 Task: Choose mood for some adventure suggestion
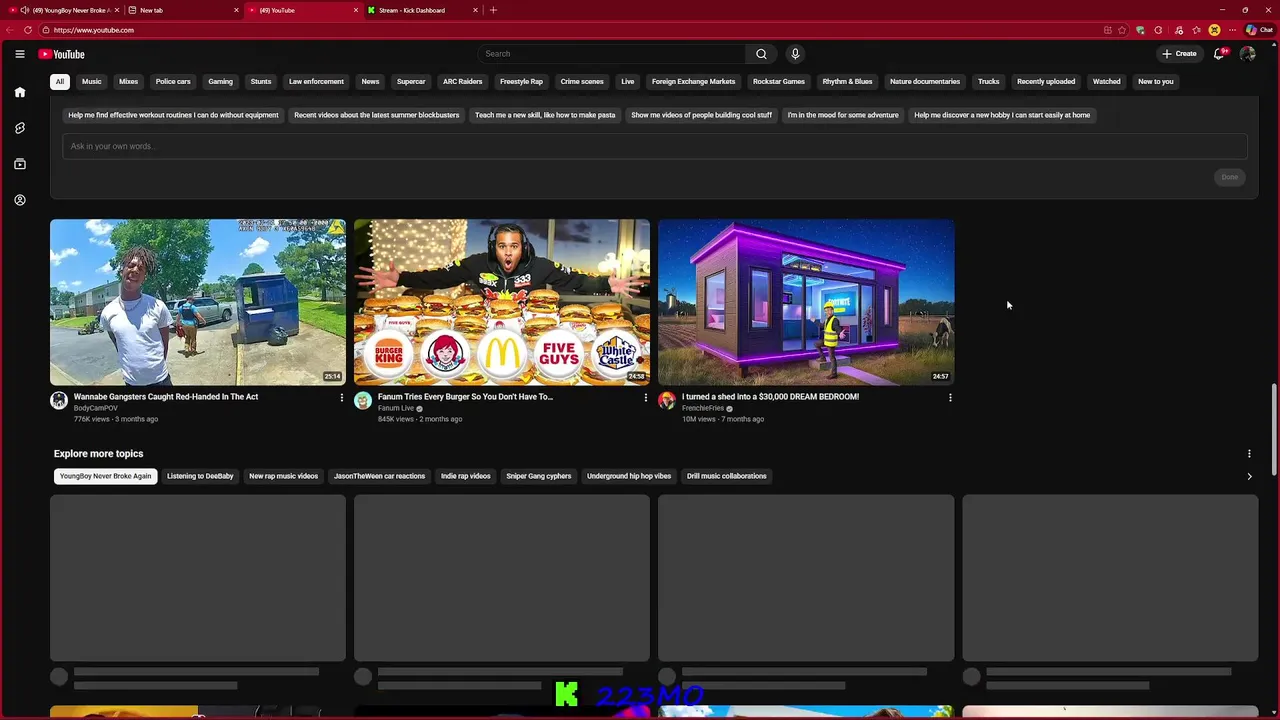point(843,115)
